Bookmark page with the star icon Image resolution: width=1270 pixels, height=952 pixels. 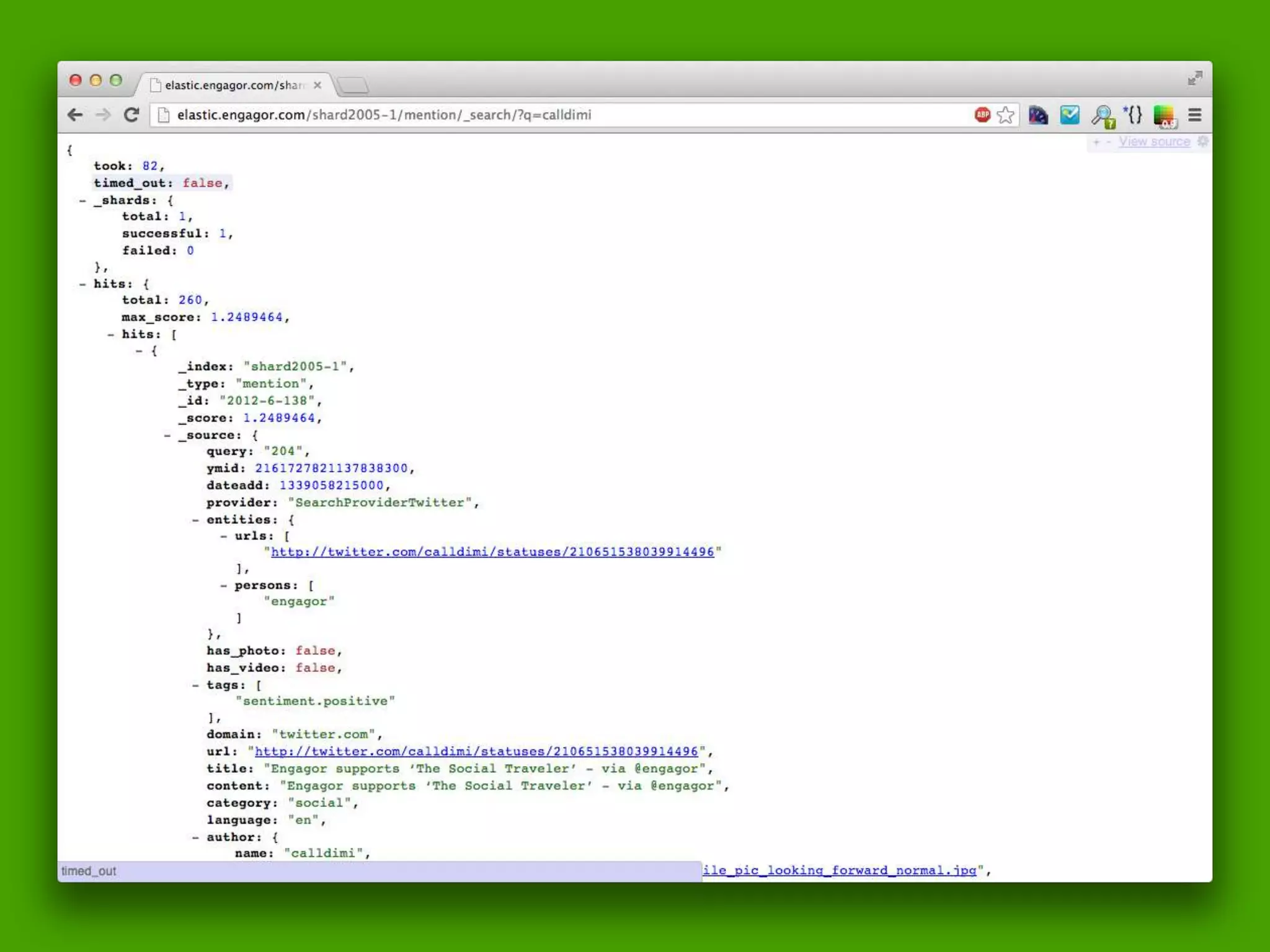(x=1005, y=115)
